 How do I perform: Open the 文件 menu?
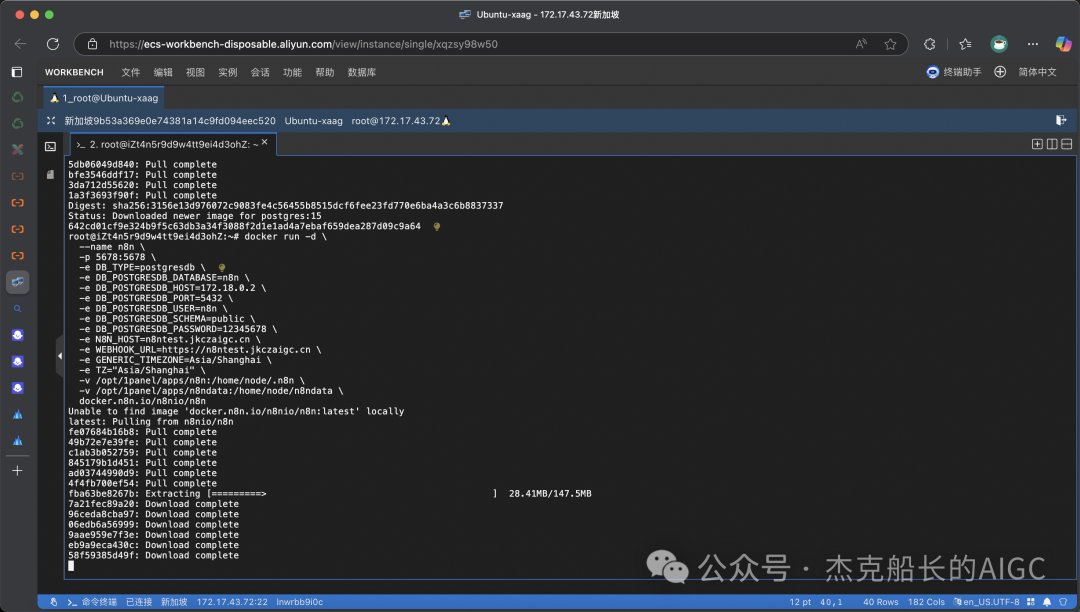[131, 72]
